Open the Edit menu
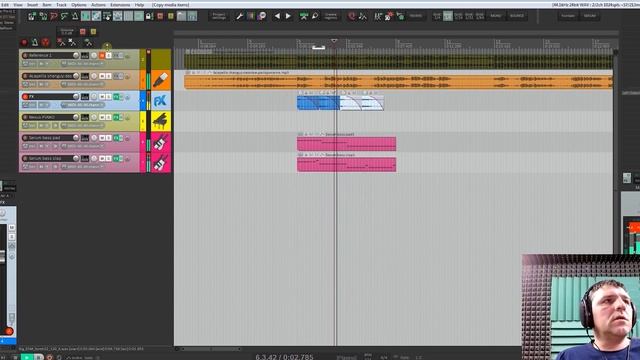640x360 pixels. [5, 5]
